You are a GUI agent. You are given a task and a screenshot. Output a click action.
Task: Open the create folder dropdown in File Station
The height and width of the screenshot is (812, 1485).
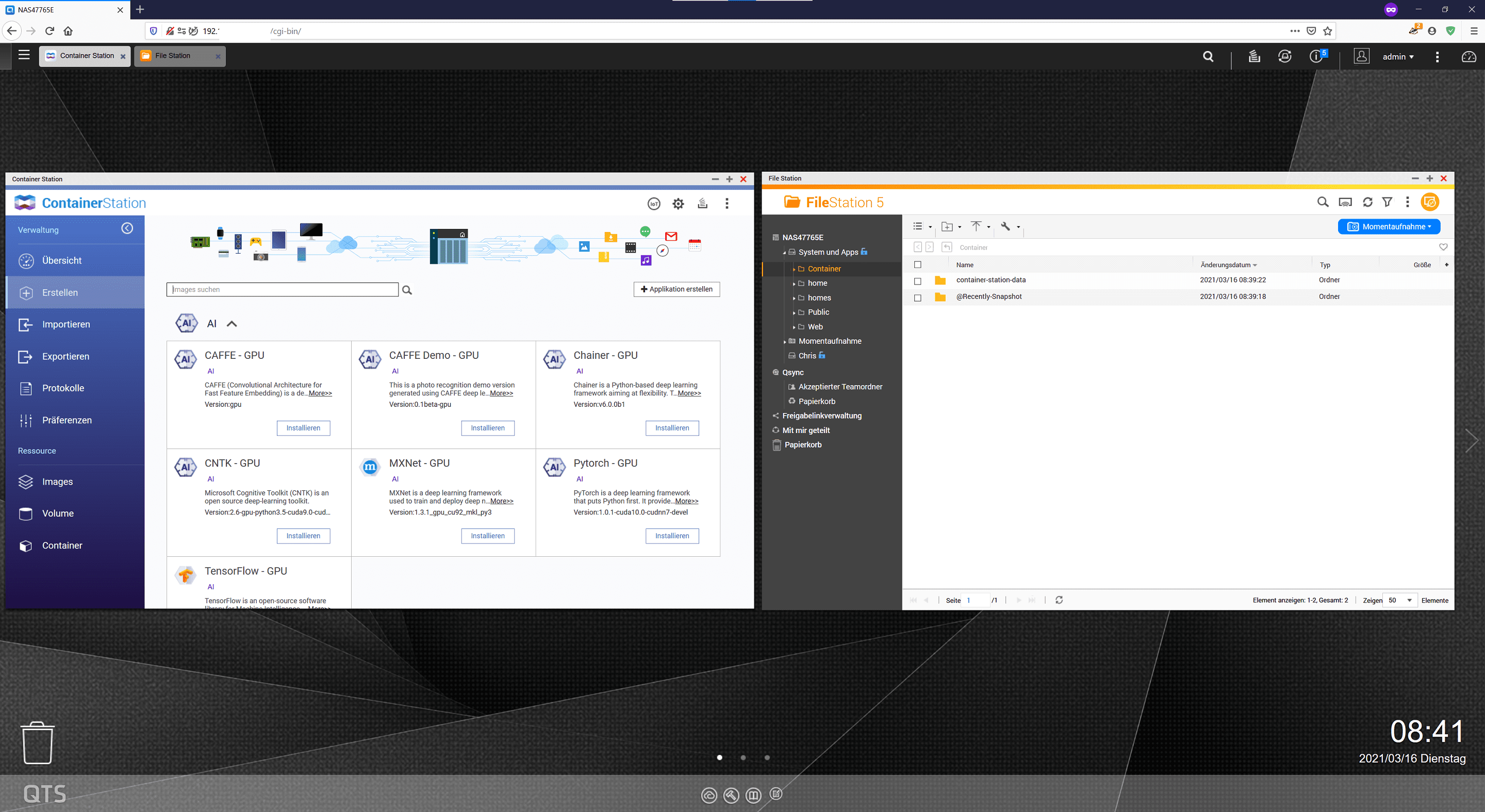click(951, 226)
